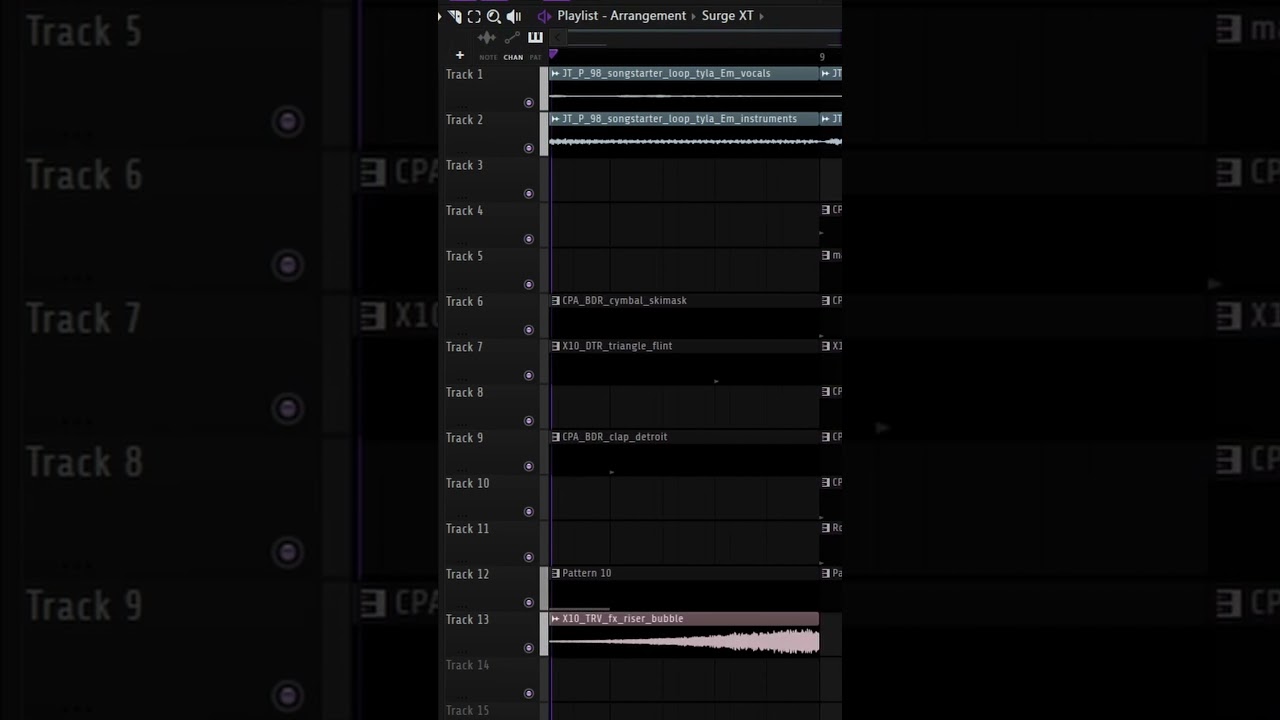The height and width of the screenshot is (720, 1280).
Task: Disable Track 7 using its mute dot
Action: point(529,376)
